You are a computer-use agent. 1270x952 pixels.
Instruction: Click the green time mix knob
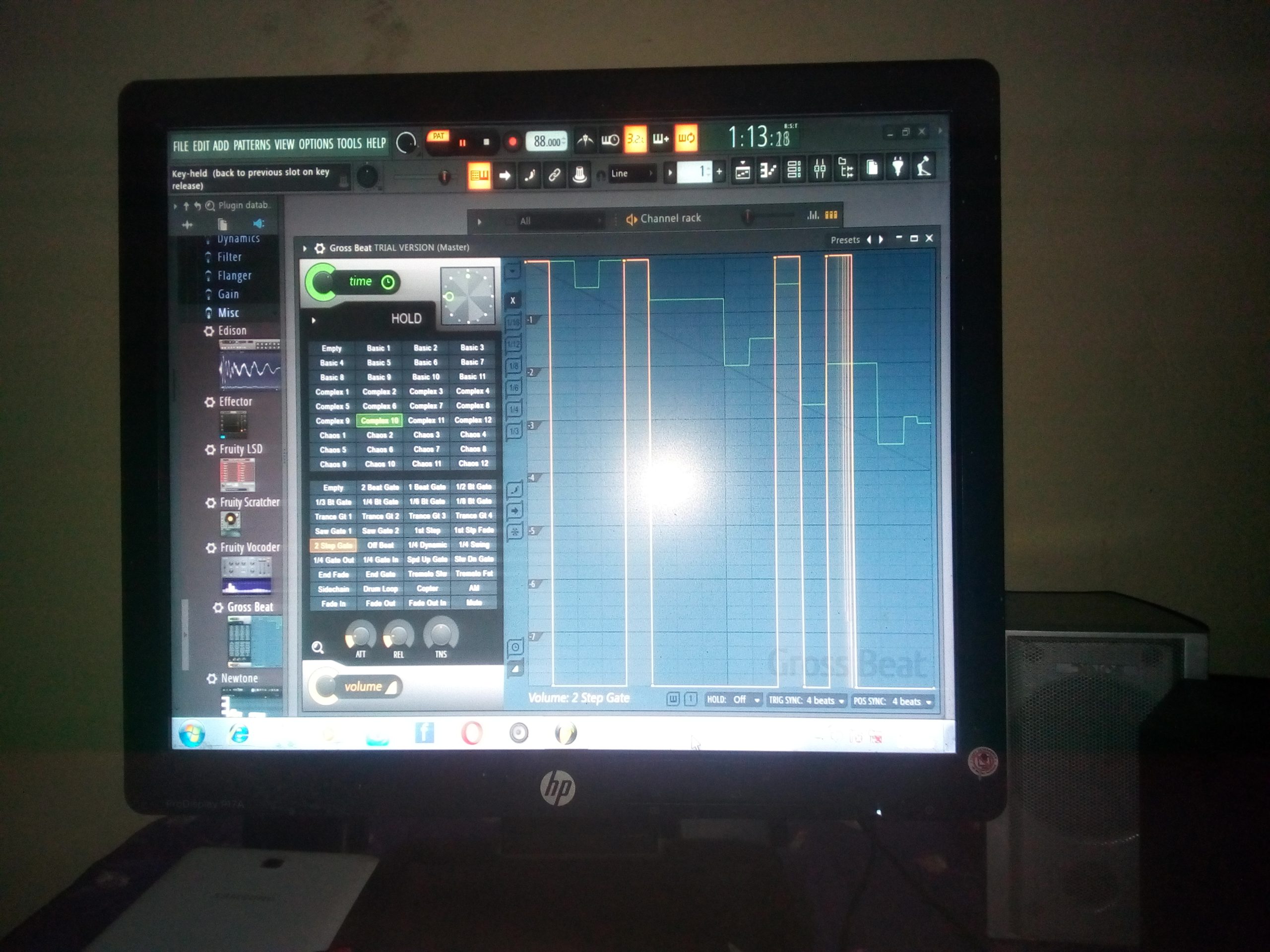point(321,282)
